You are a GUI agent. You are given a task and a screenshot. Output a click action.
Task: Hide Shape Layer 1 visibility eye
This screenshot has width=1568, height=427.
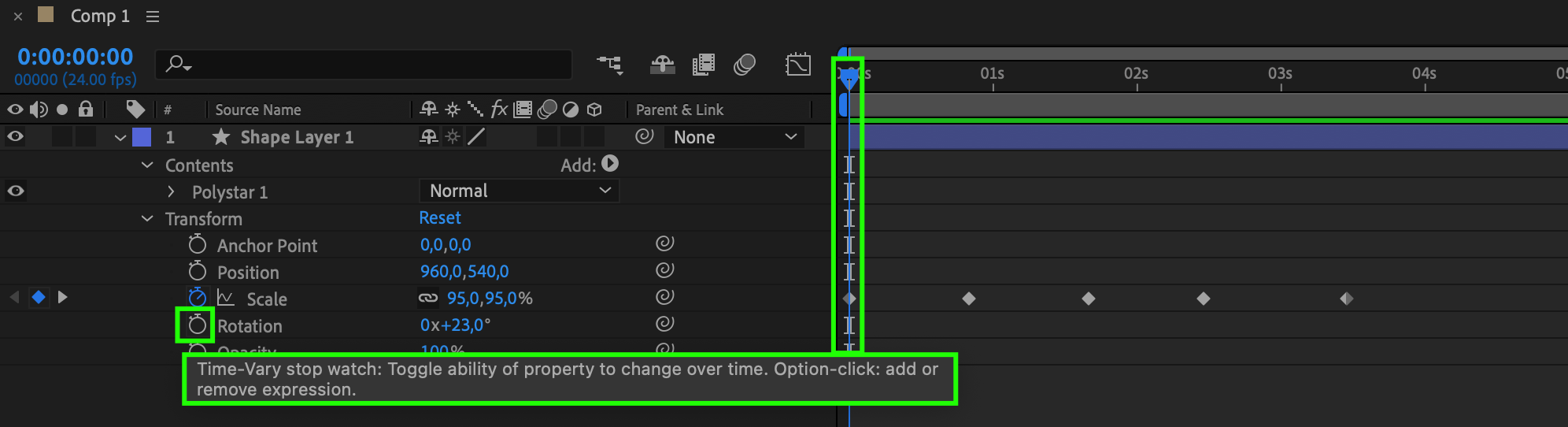[x=15, y=136]
